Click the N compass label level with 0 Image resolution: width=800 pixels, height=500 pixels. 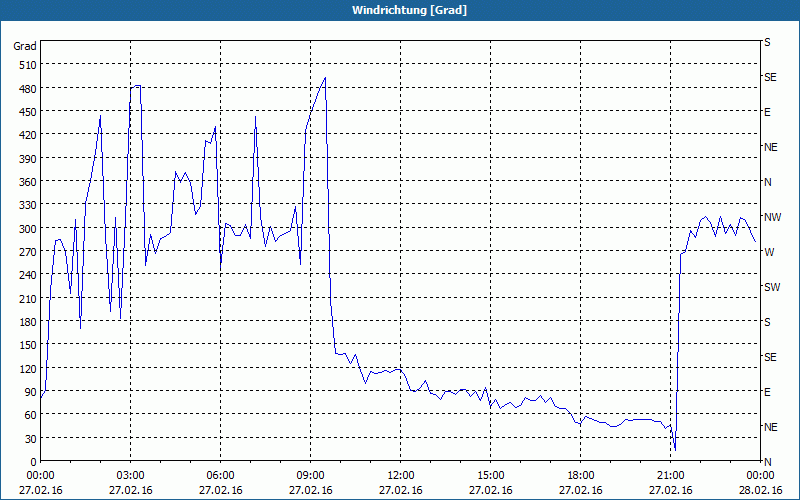tap(767, 462)
